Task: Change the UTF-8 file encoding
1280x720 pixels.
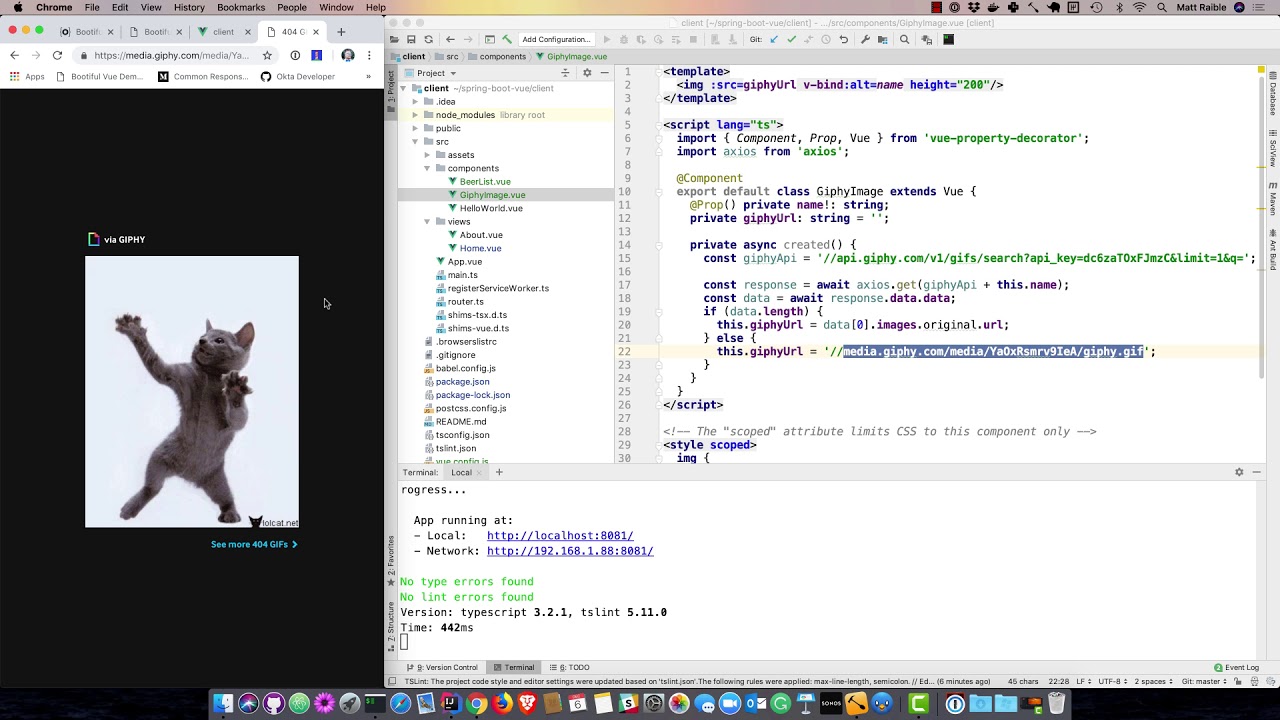Action: pos(1113,681)
